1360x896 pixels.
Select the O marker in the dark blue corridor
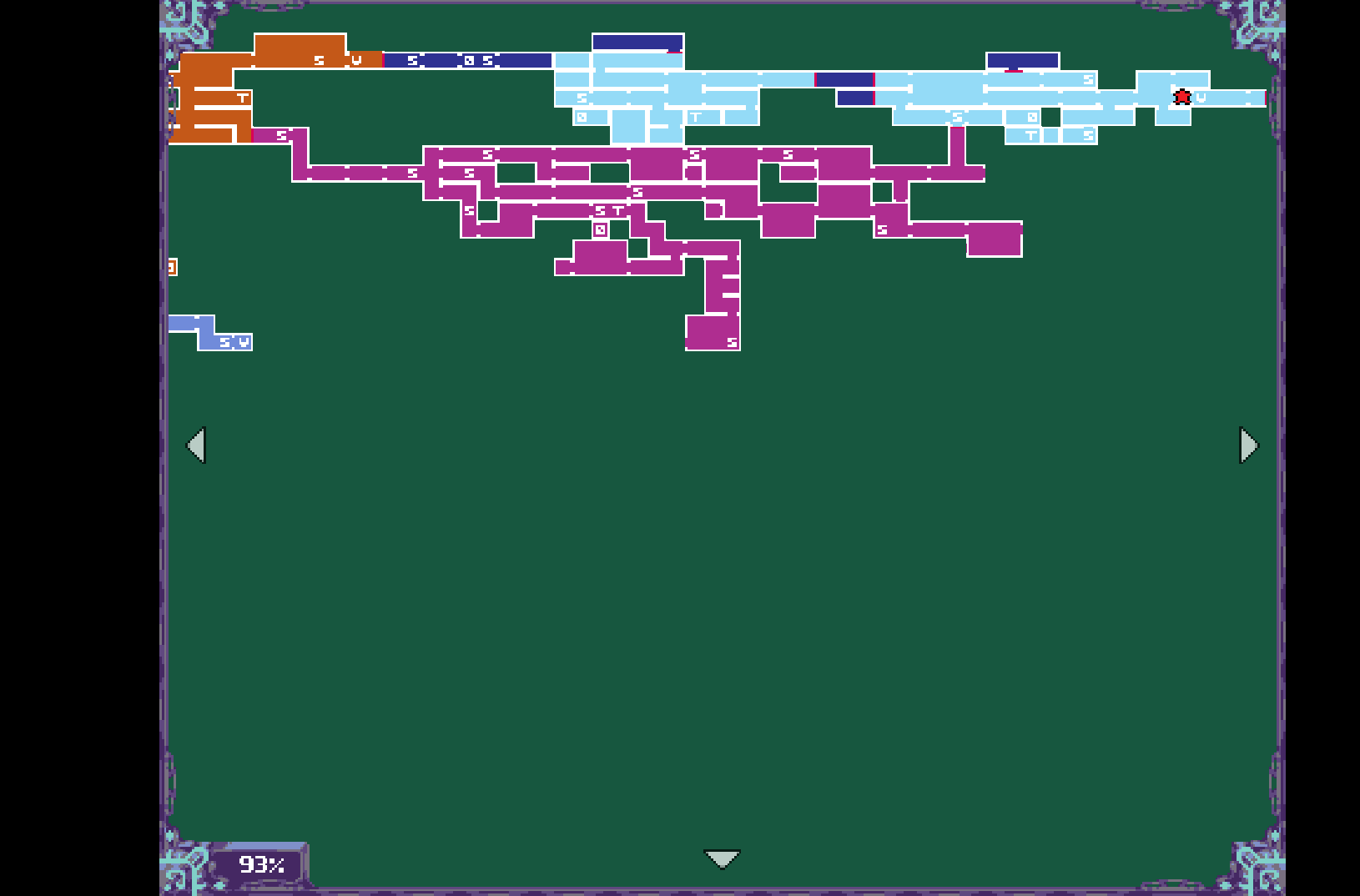point(469,60)
